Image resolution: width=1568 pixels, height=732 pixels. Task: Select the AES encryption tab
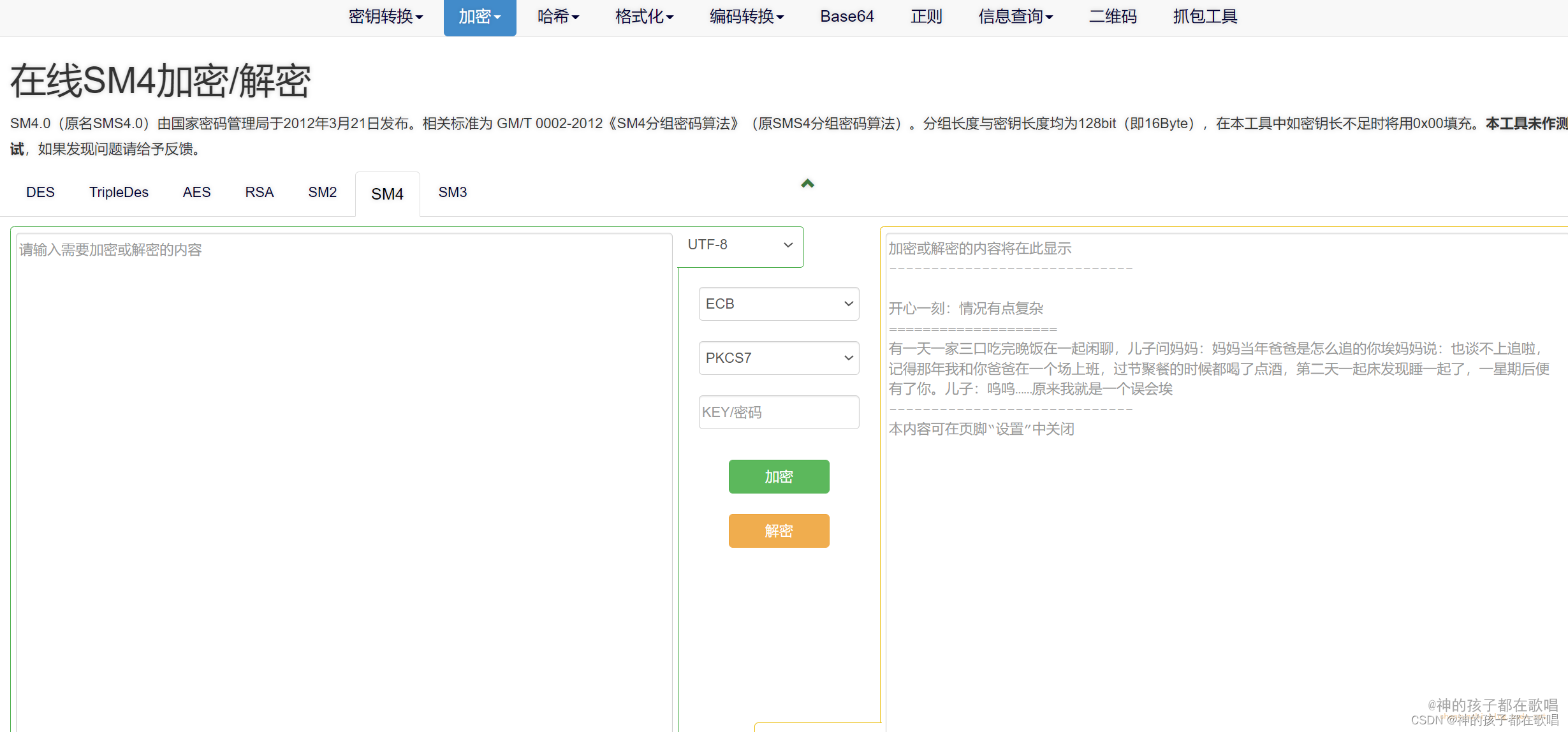click(196, 192)
